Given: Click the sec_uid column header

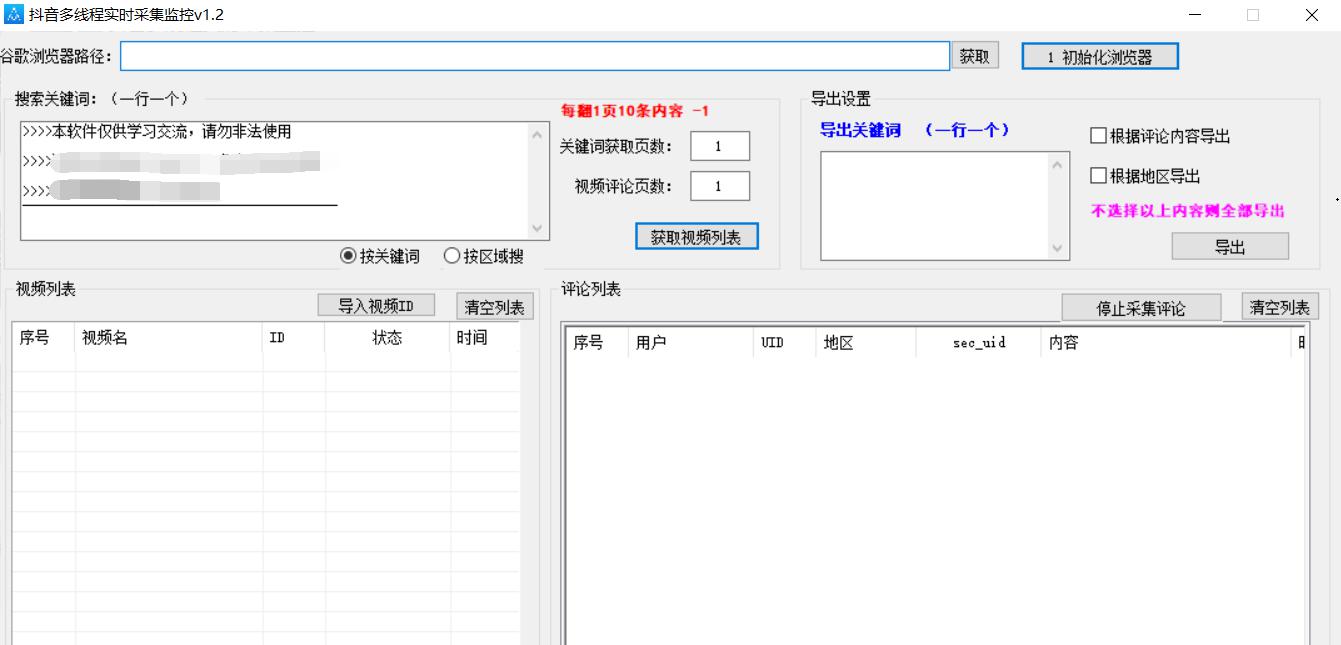Looking at the screenshot, I should click(x=978, y=343).
